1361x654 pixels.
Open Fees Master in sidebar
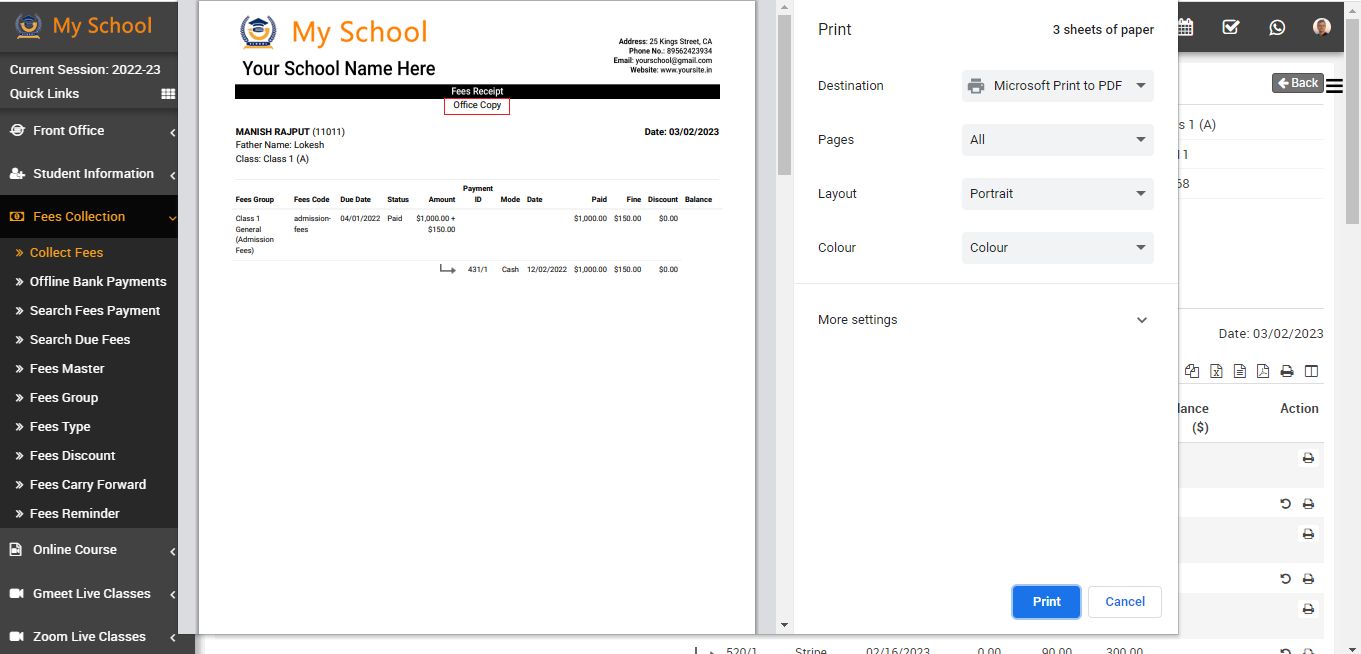[x=67, y=369]
